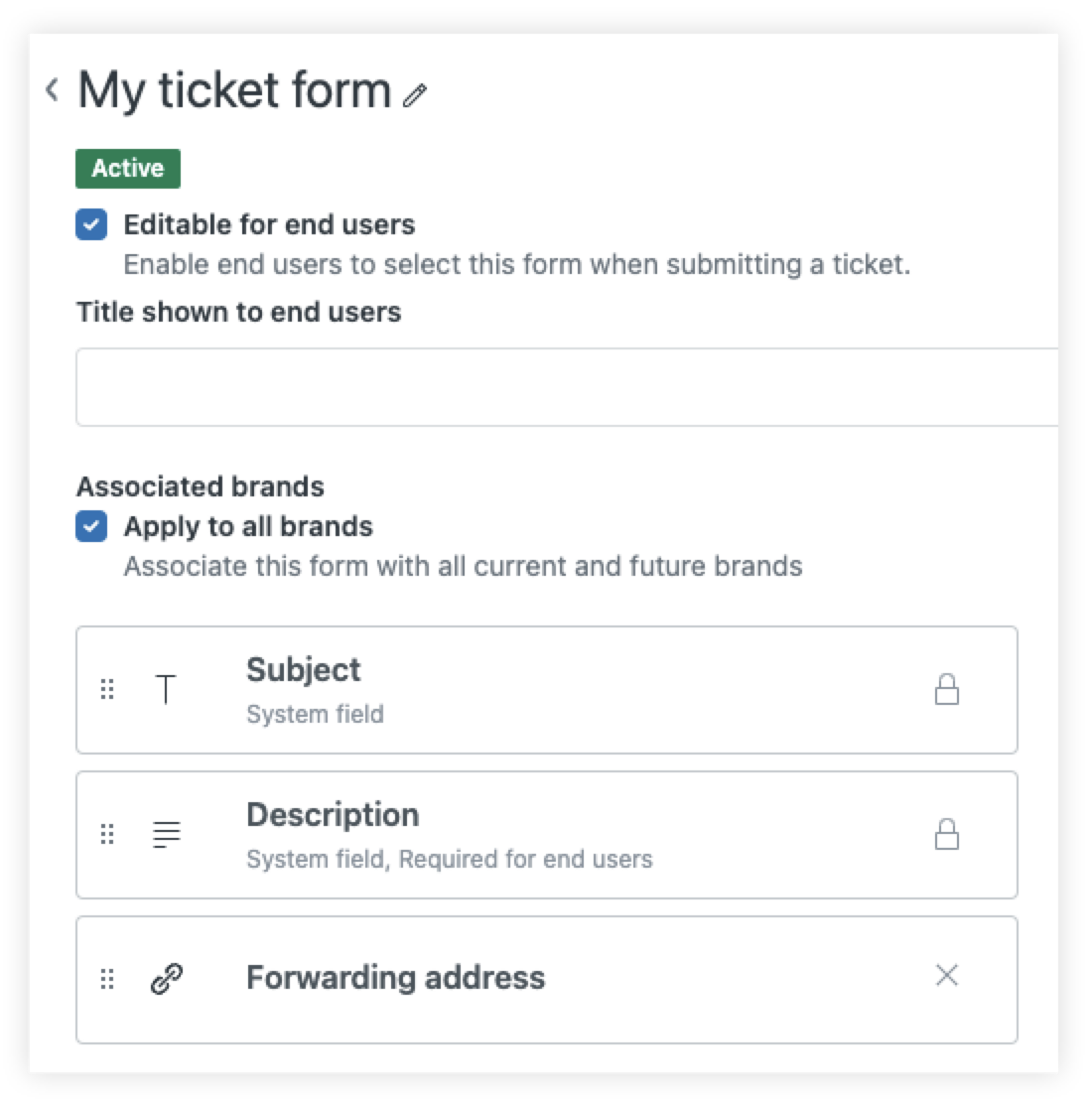Open the Subject system field row
This screenshot has height=1102, width=1092.
[x=546, y=689]
